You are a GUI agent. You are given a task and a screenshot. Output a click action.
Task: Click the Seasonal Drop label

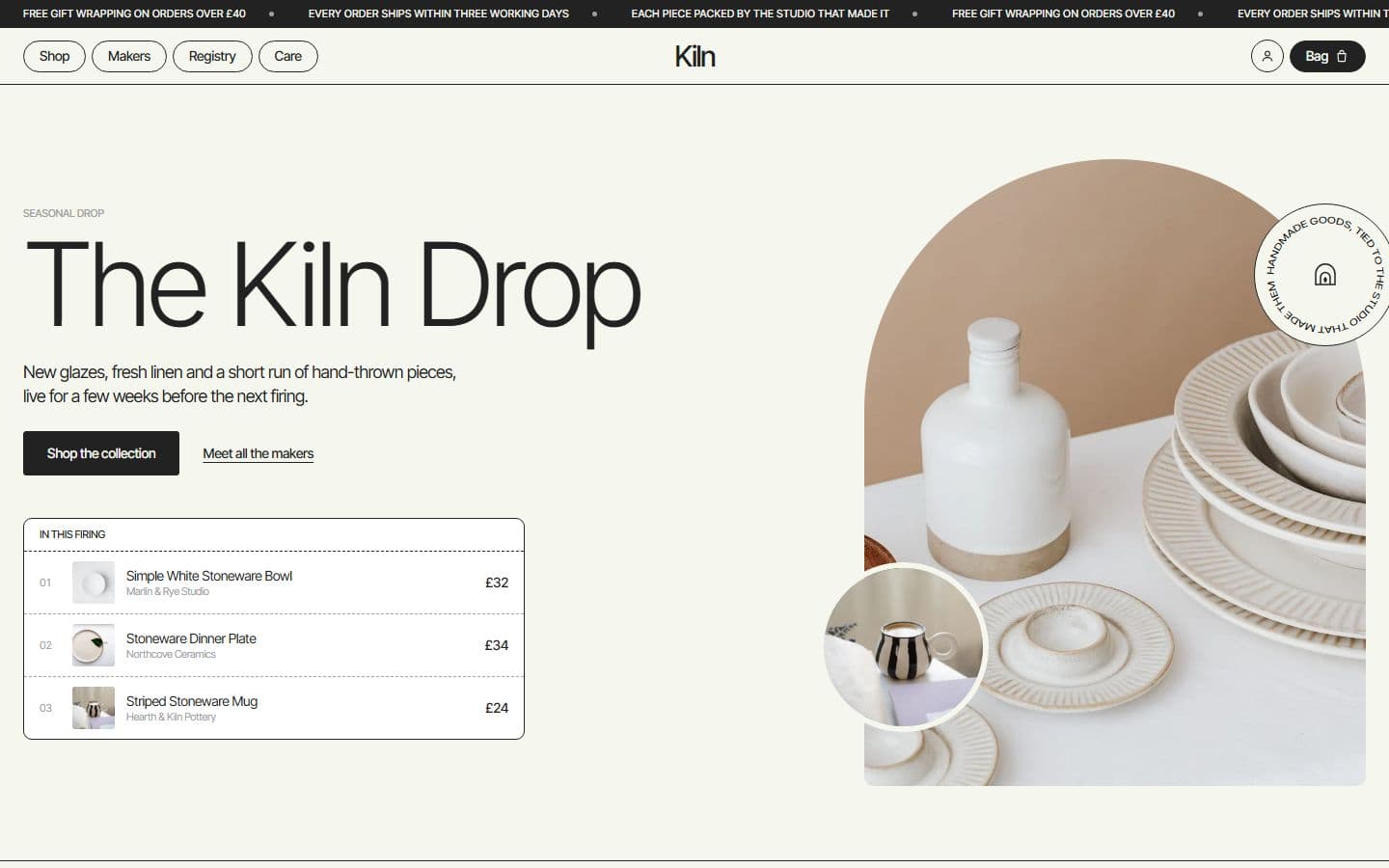64,213
